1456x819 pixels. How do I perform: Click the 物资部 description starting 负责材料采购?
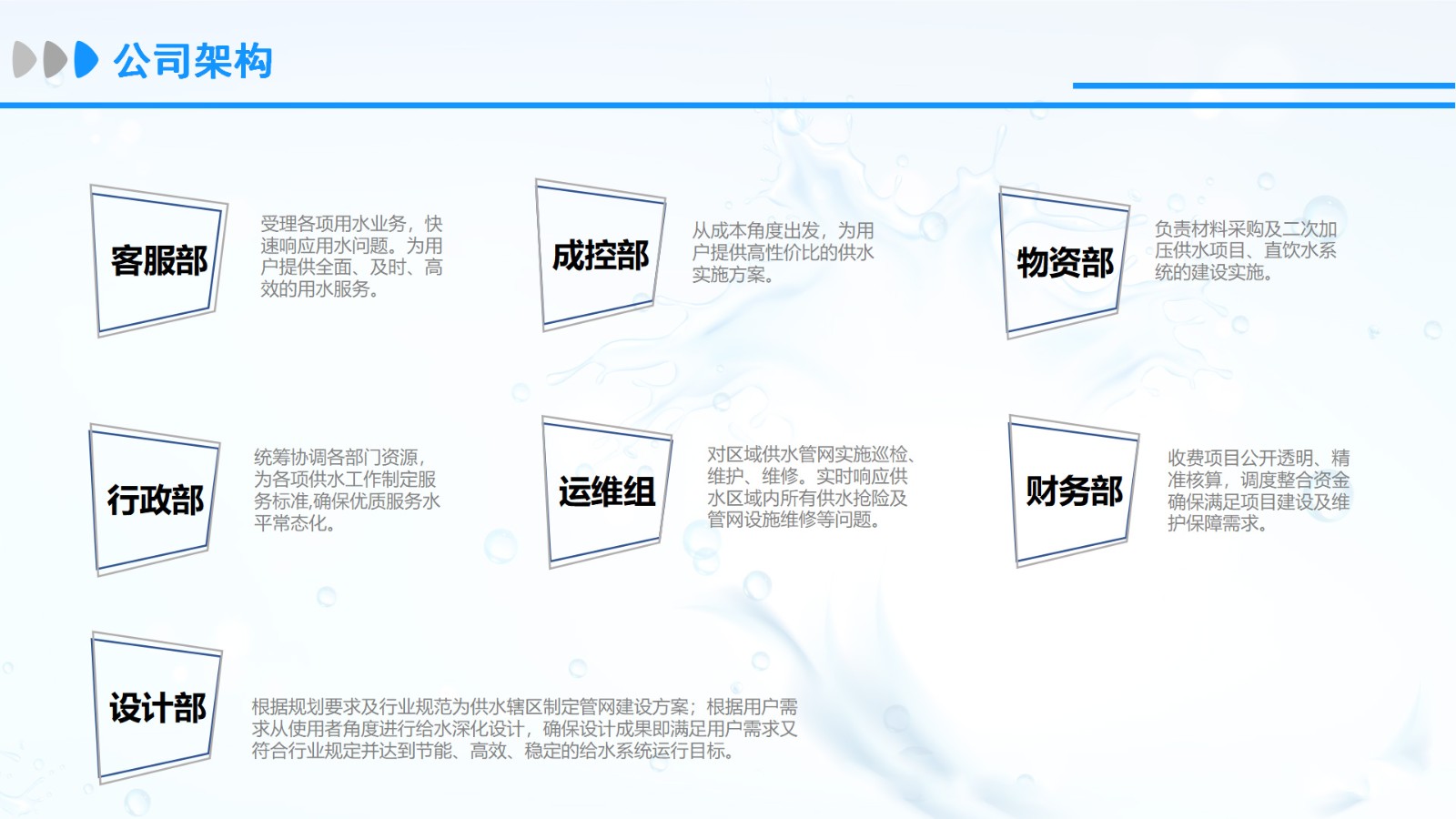click(x=1246, y=250)
